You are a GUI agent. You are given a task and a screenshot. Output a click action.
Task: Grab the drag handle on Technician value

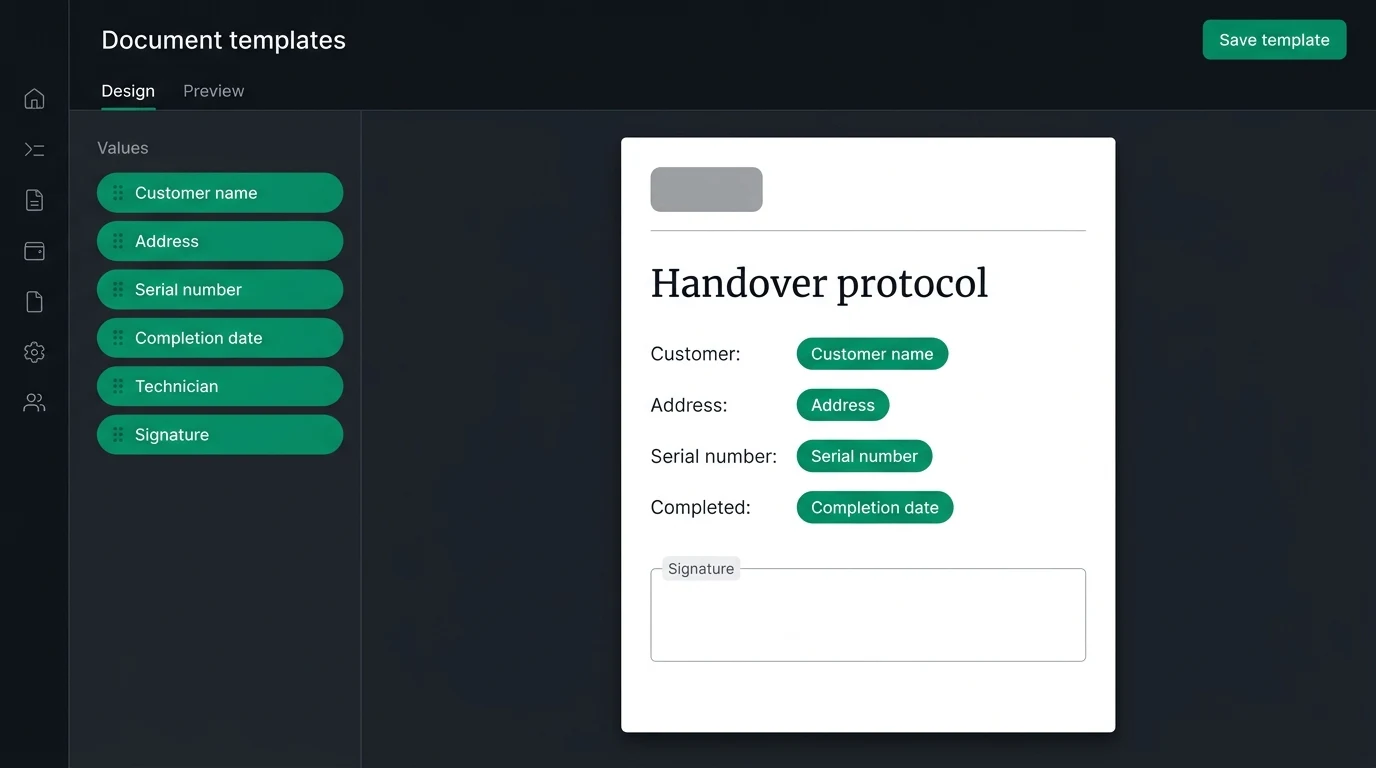[x=118, y=386]
